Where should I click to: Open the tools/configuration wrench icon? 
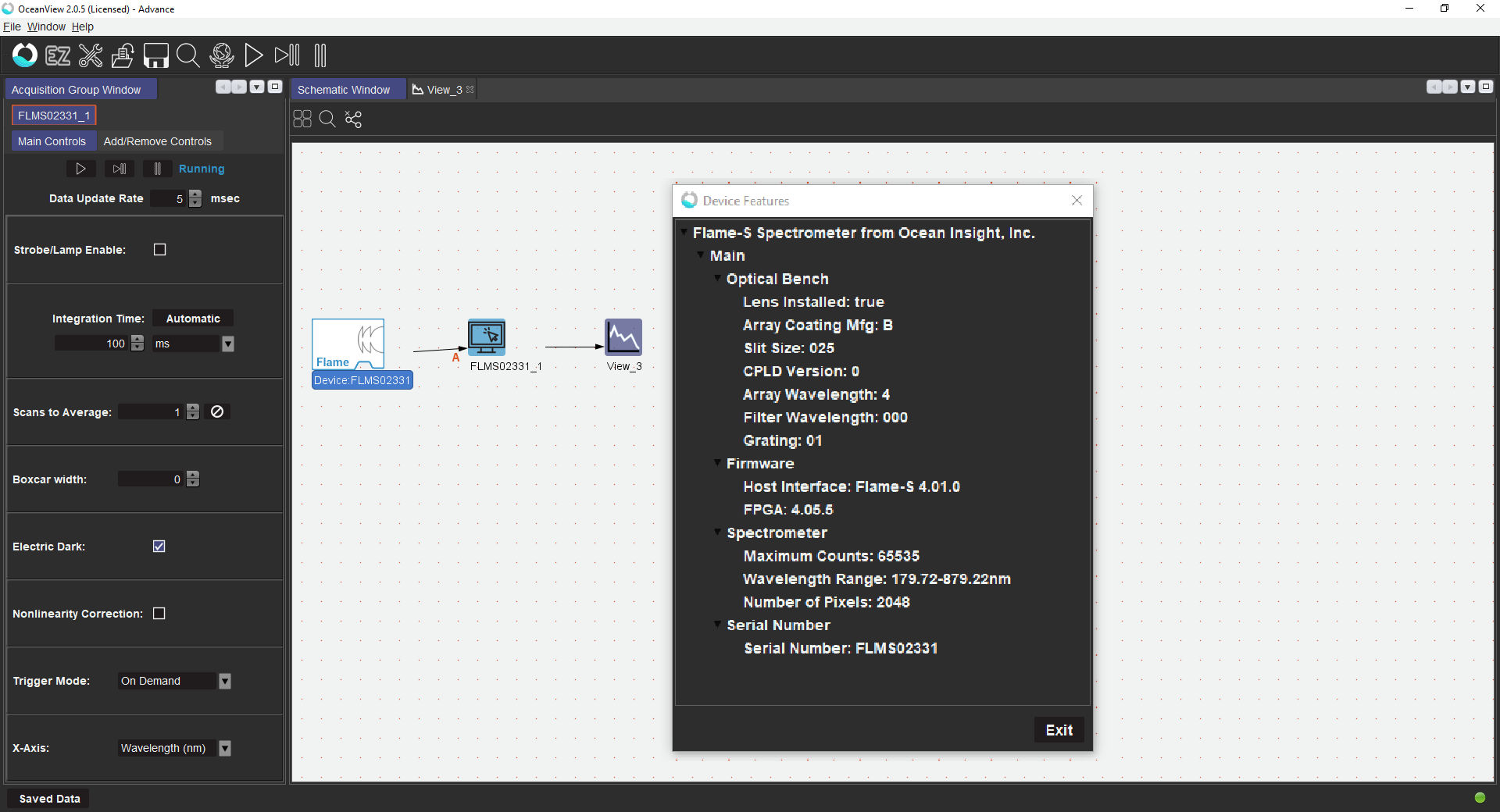(91, 55)
